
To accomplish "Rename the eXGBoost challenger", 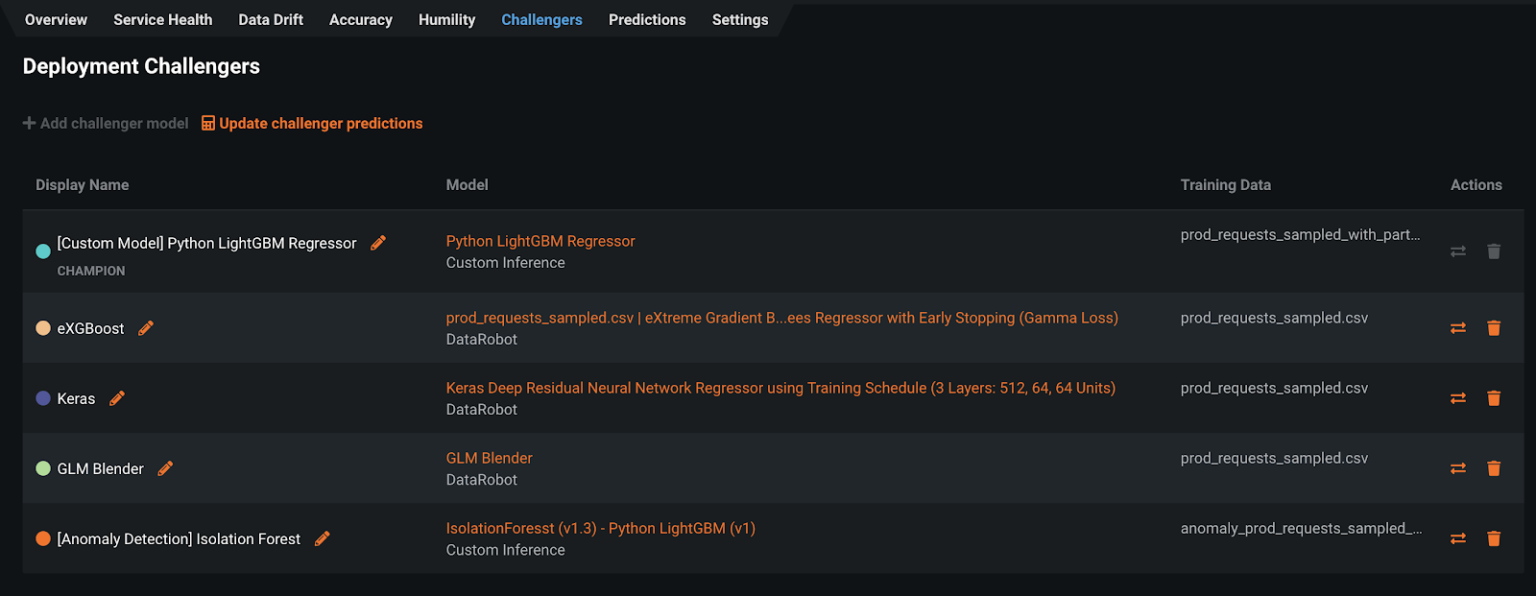I will point(146,327).
